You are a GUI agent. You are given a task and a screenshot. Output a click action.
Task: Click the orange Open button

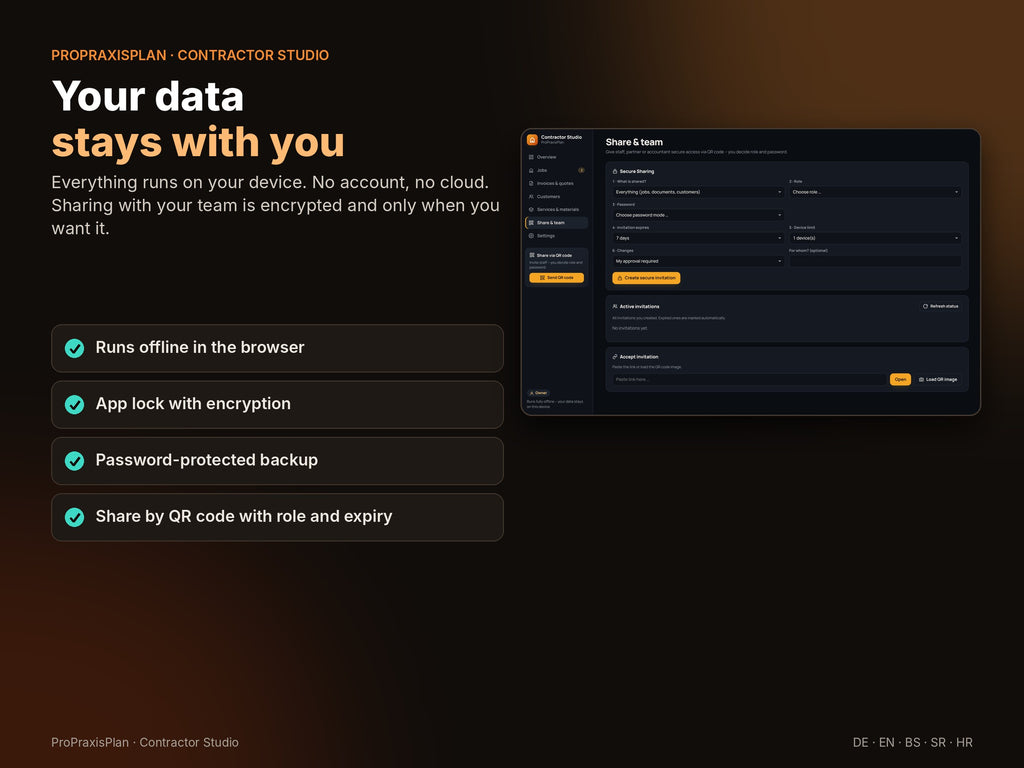pyautogui.click(x=900, y=379)
